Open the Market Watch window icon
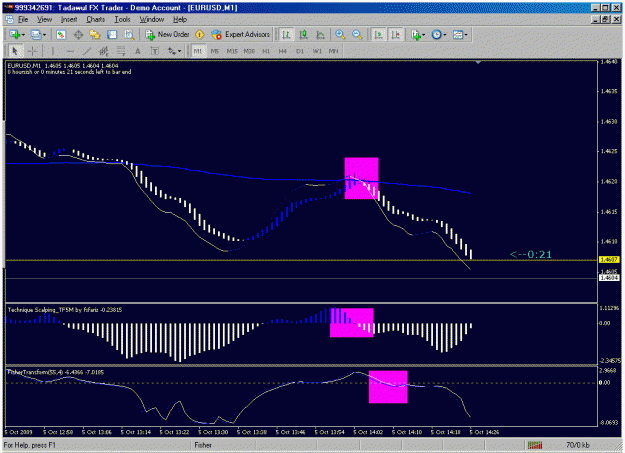The width and height of the screenshot is (625, 453). pos(61,35)
